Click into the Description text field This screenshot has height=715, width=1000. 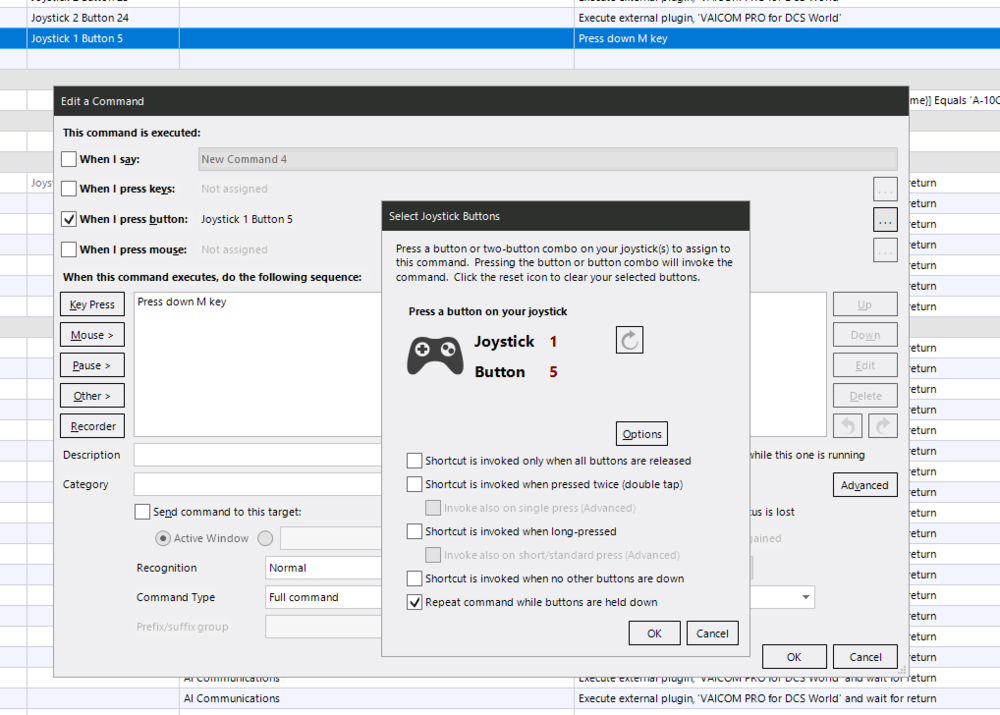coord(255,455)
